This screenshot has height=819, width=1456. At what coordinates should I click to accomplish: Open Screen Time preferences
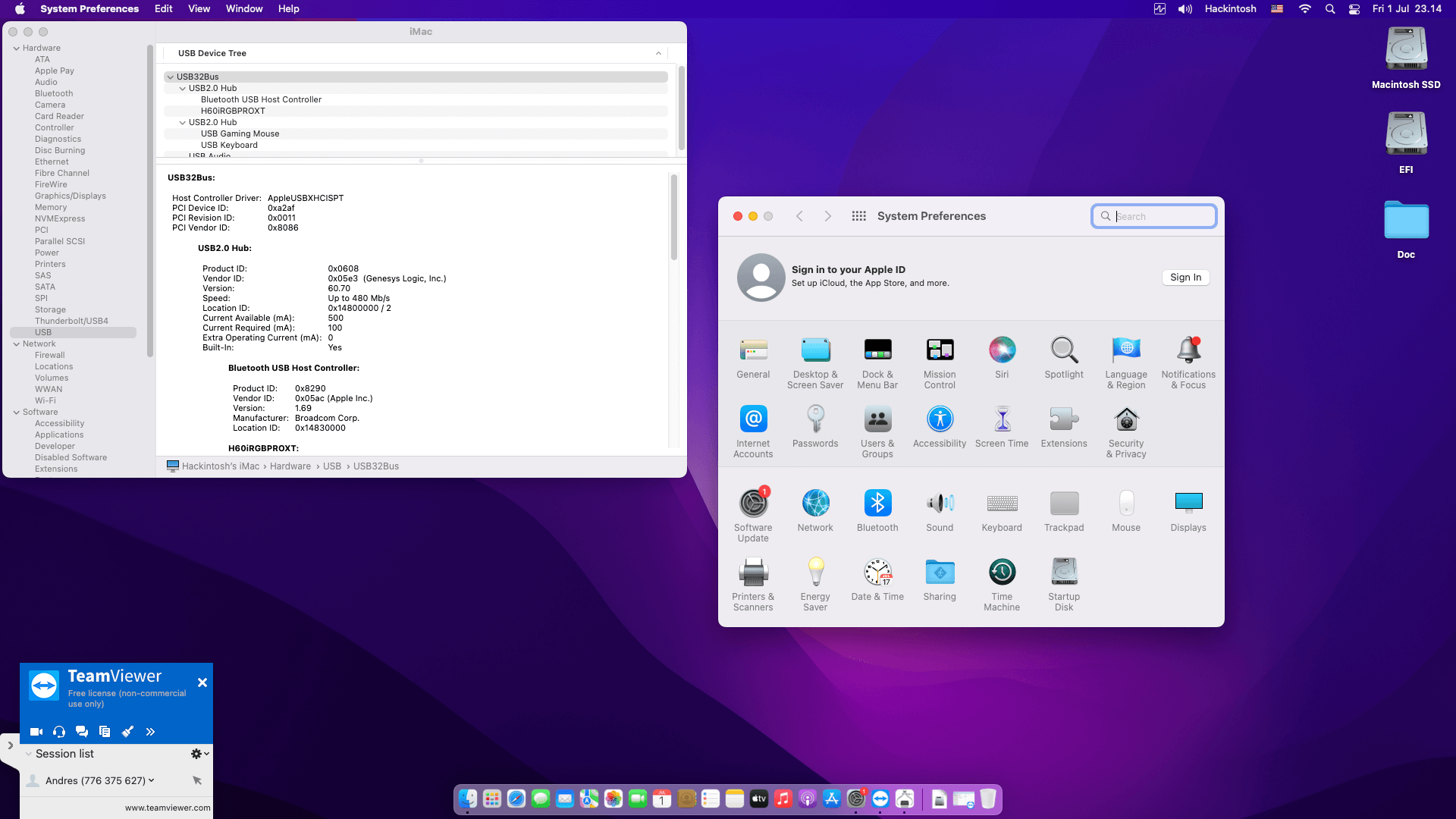coord(1002,427)
